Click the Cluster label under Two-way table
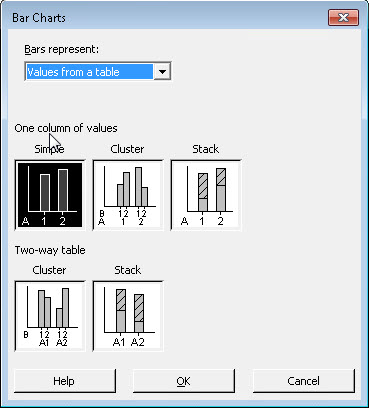This screenshot has height=408, width=369. coord(49,270)
